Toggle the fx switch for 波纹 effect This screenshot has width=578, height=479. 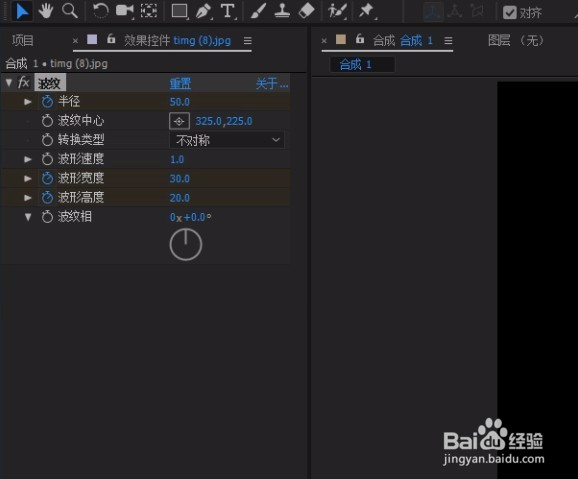coord(24,82)
